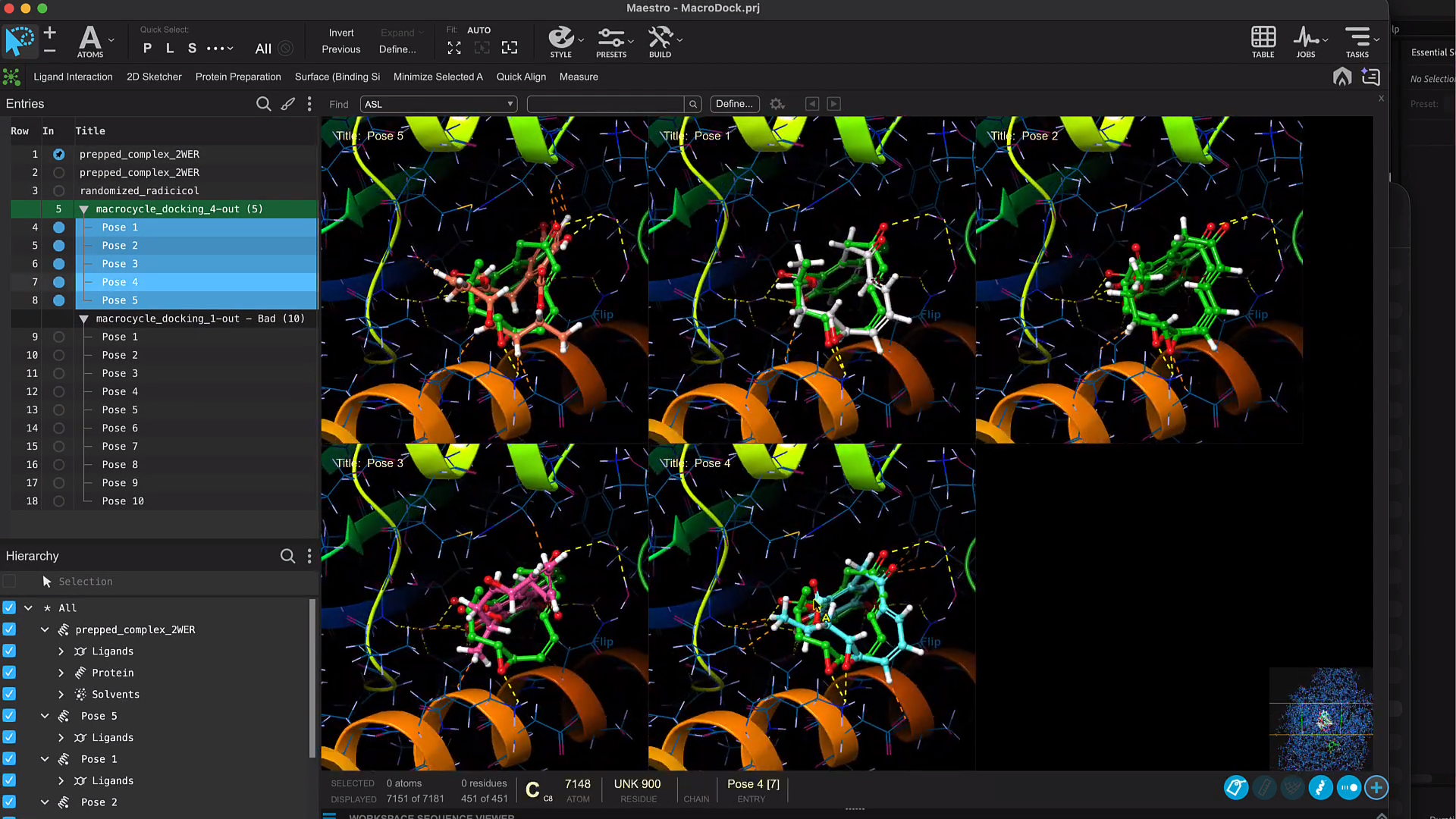Open the Measure tool
This screenshot has height=819, width=1456.
579,77
